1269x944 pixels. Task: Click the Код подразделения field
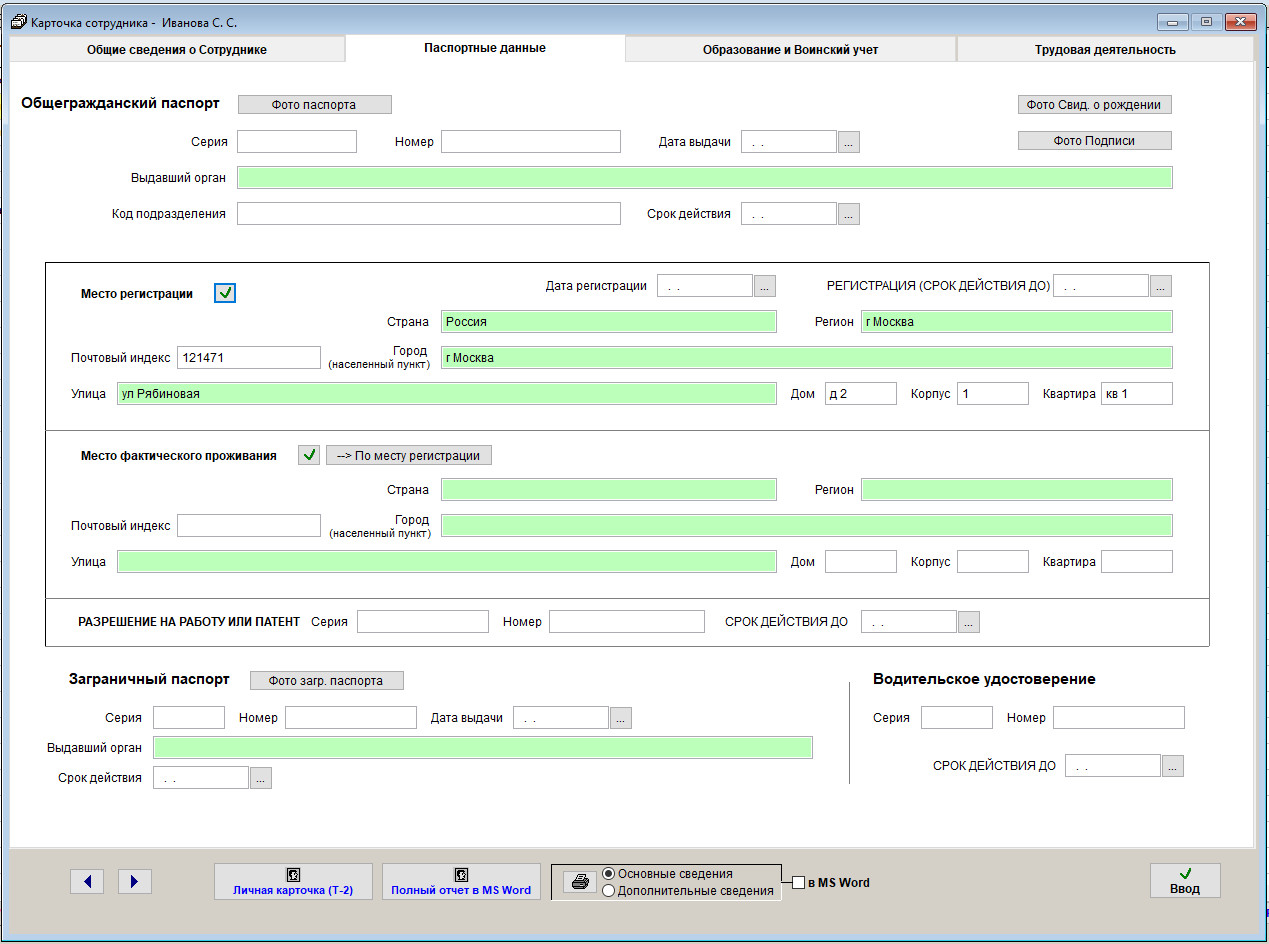[x=429, y=213]
